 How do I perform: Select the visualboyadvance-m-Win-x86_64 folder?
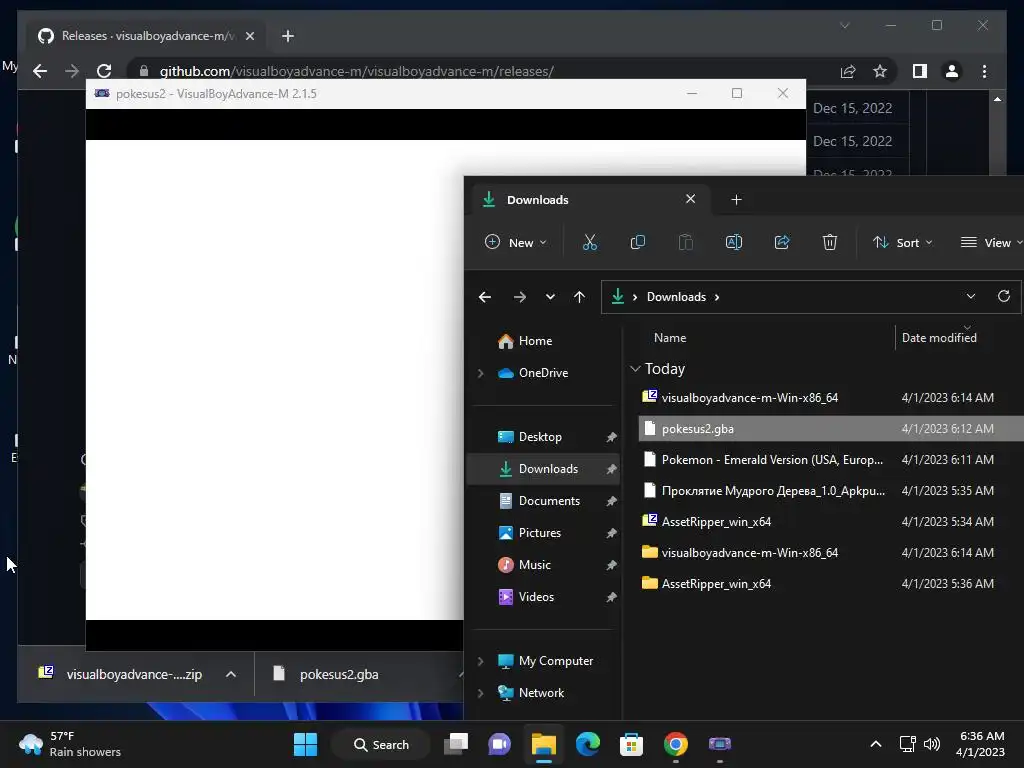click(x=831, y=552)
